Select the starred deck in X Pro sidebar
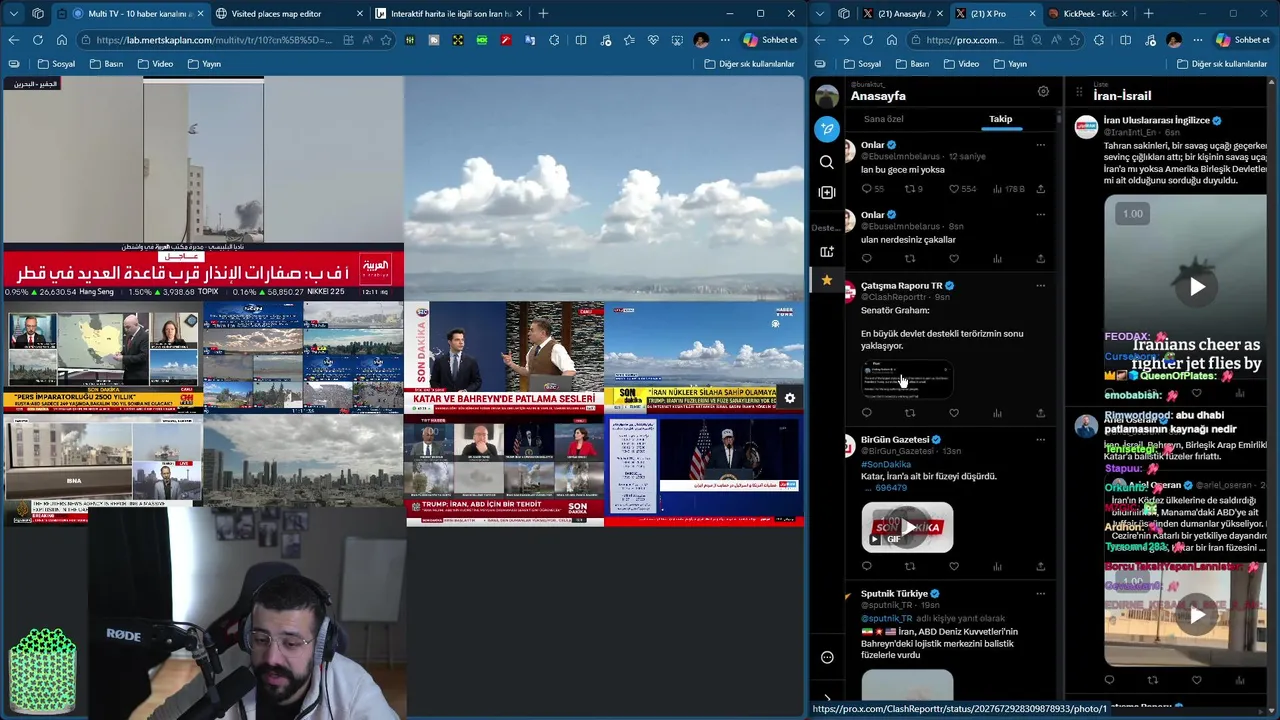This screenshot has width=1280, height=720. (x=827, y=280)
